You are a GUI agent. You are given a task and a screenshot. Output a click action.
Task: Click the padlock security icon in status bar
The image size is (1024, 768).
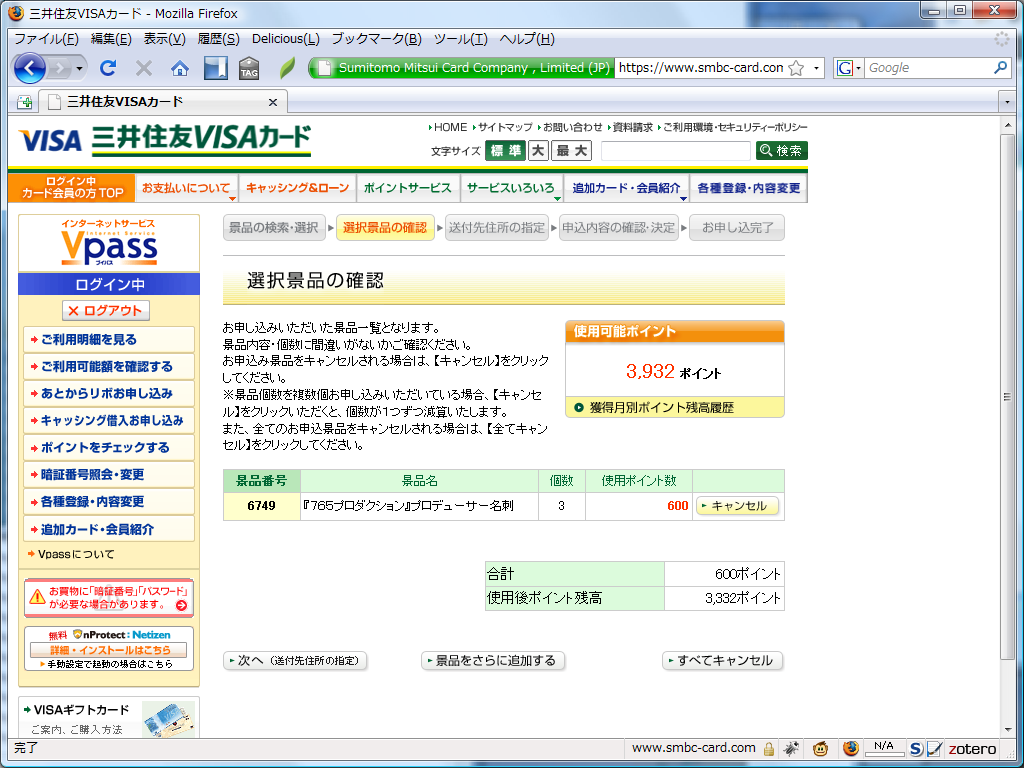(769, 748)
